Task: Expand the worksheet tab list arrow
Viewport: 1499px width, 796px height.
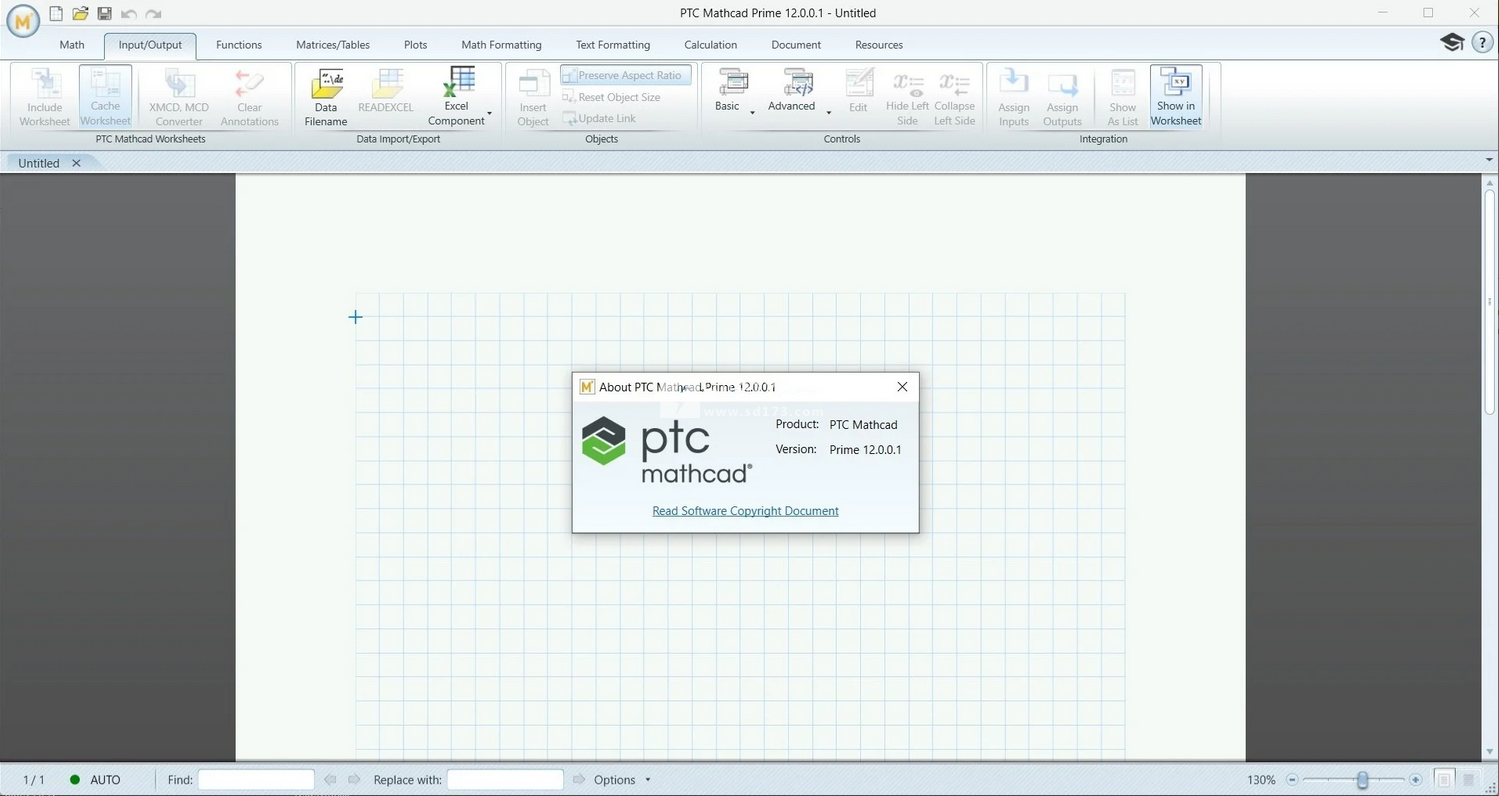Action: tap(1488, 160)
